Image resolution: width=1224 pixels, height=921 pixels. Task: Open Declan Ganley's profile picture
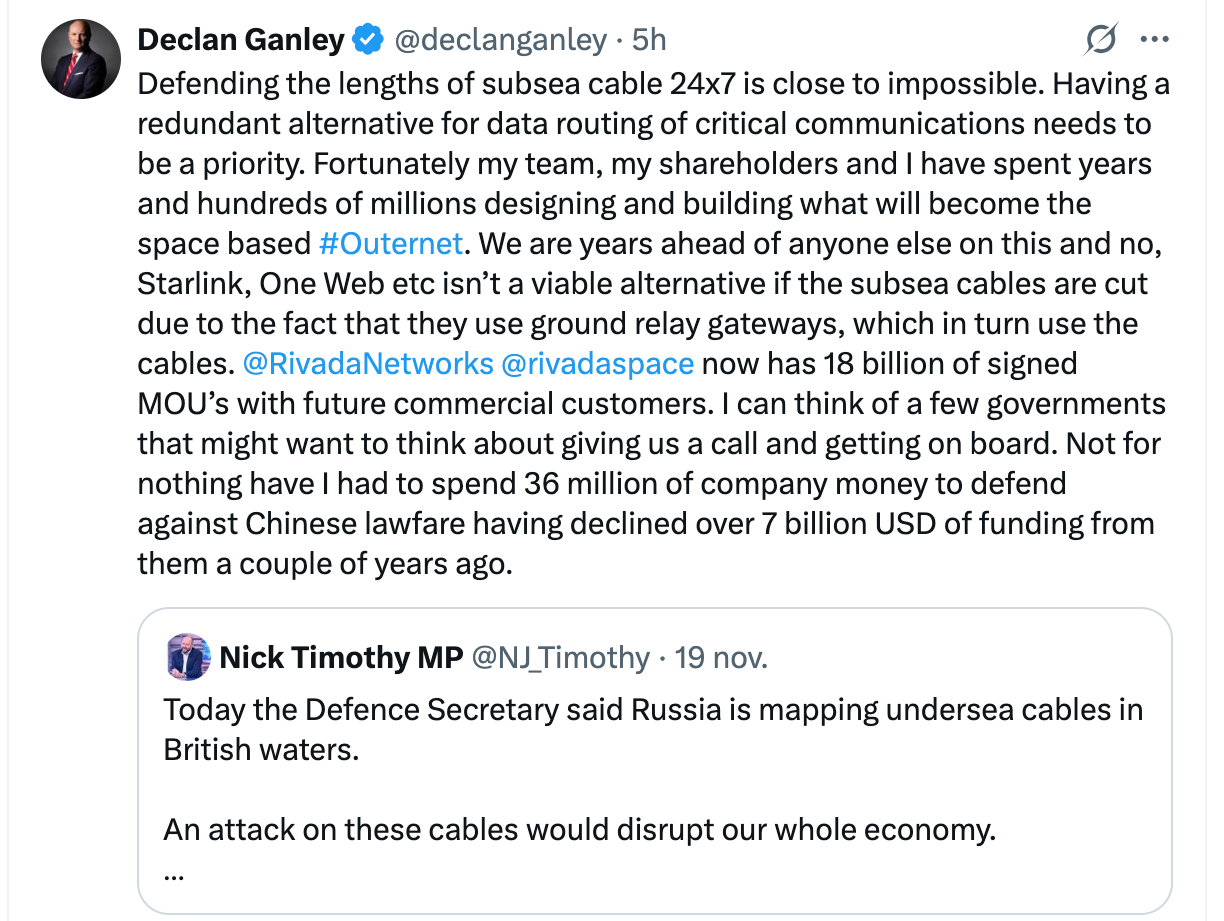pos(81,59)
